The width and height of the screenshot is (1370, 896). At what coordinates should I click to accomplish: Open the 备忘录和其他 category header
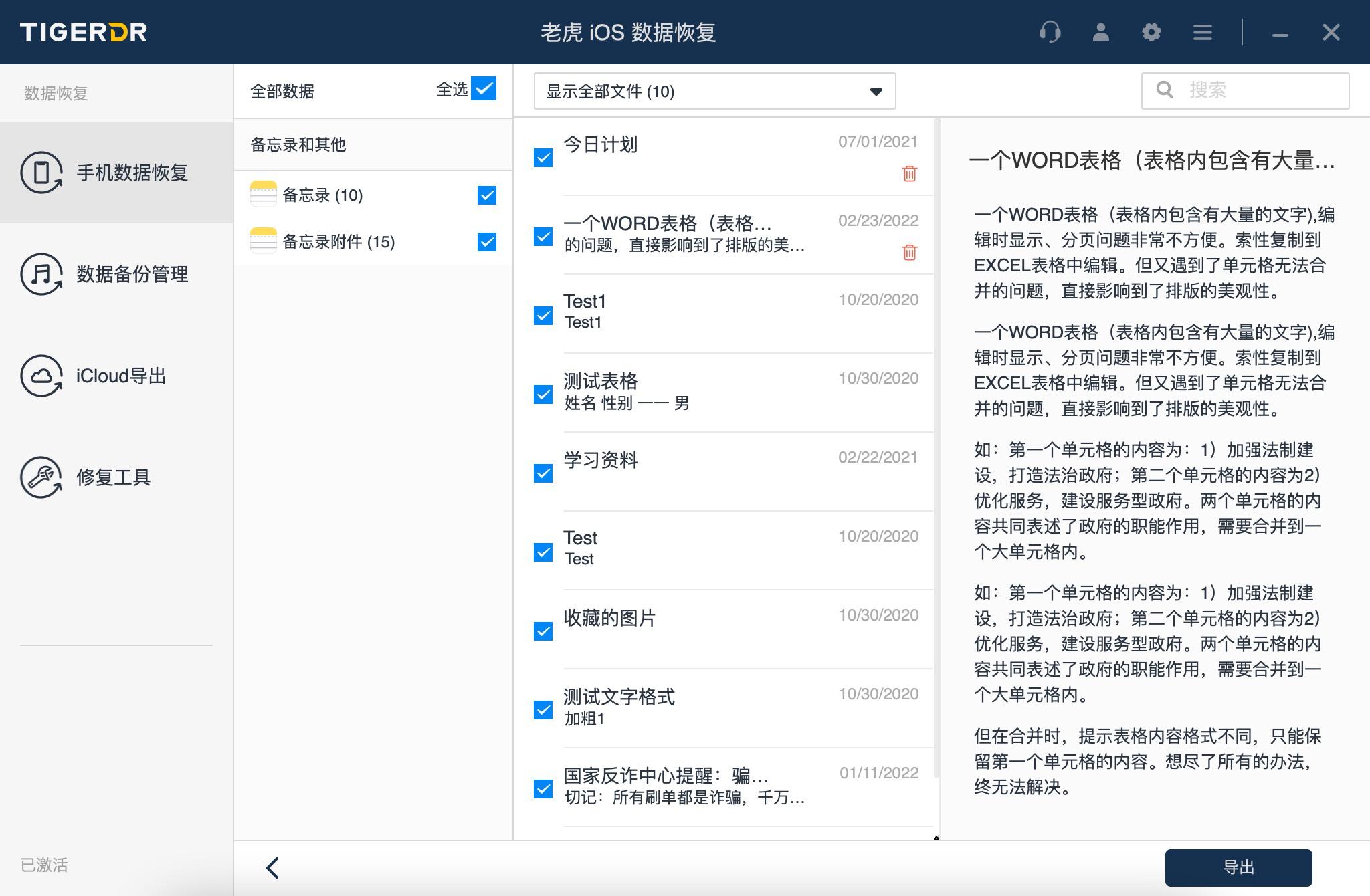(x=298, y=144)
